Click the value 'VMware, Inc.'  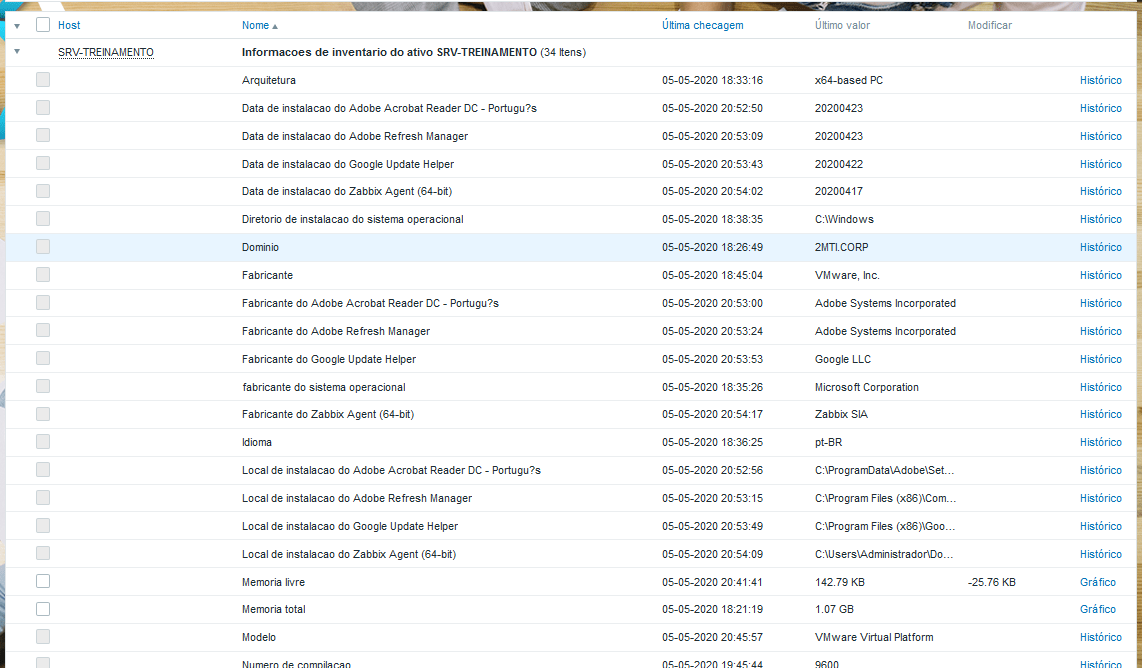click(x=847, y=275)
